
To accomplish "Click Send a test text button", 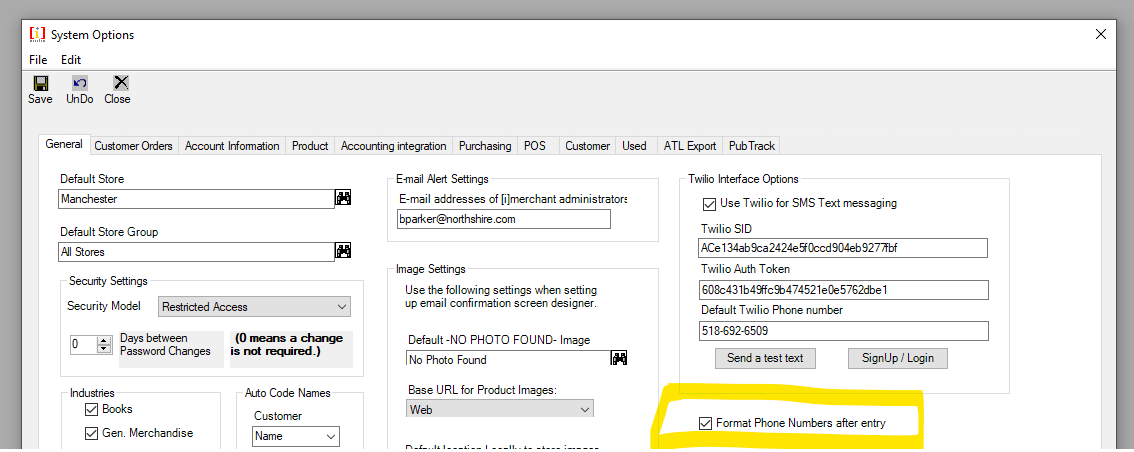I will point(765,358).
